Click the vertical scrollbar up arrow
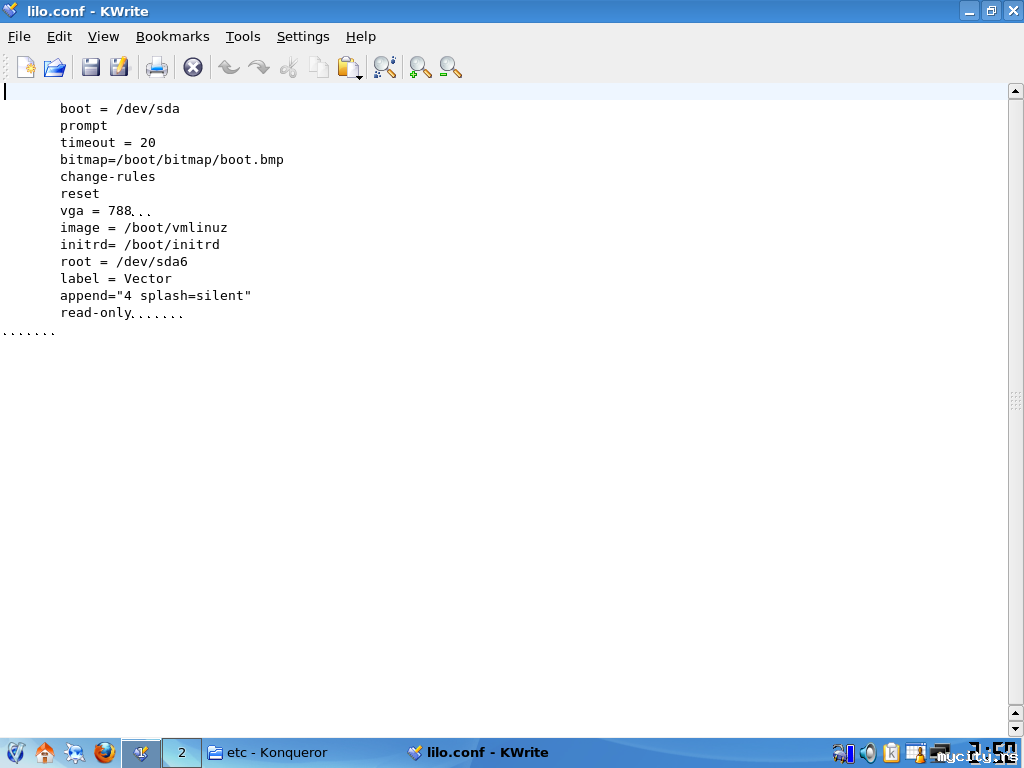 pos(1016,91)
